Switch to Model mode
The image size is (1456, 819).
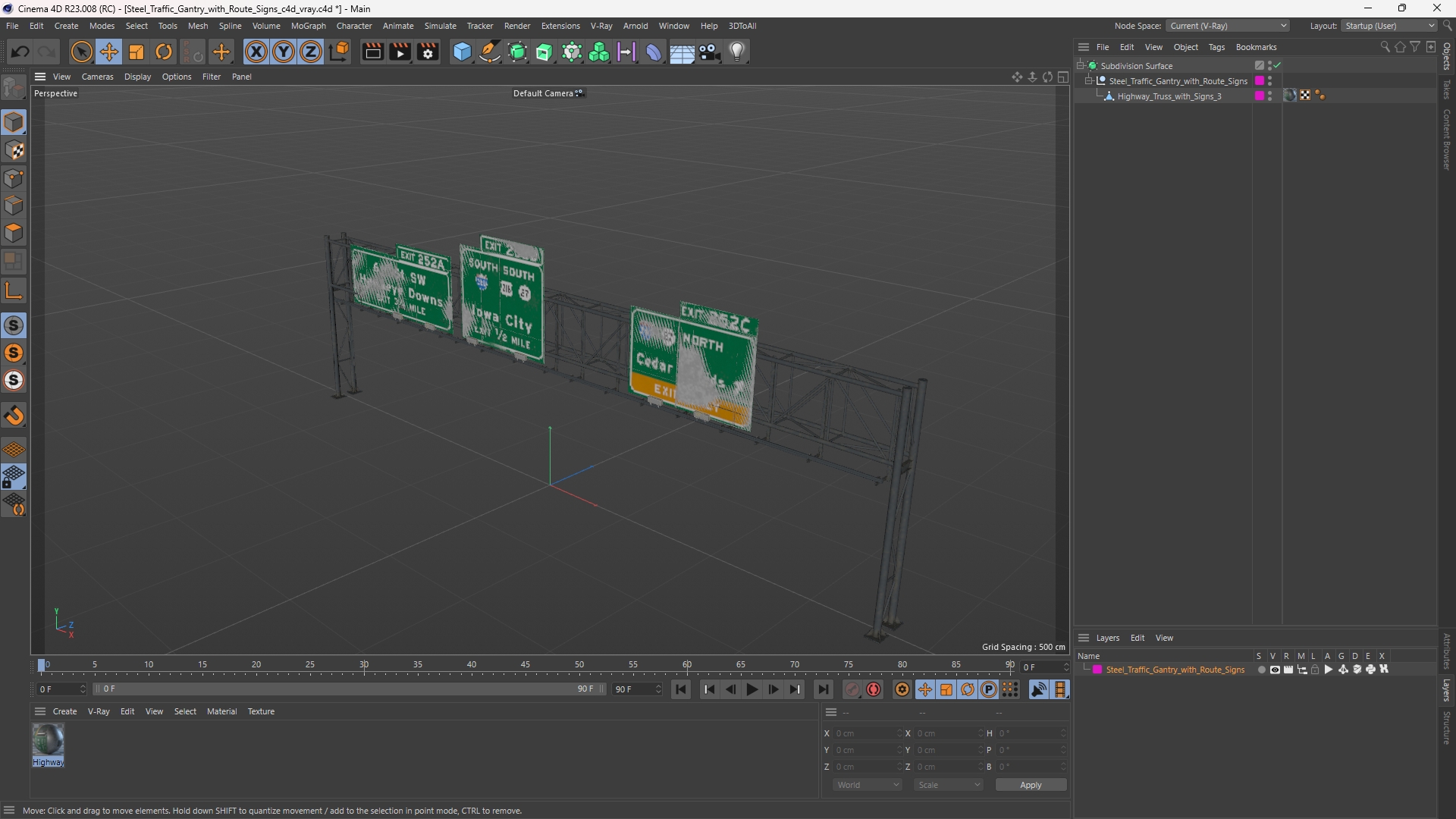14,122
